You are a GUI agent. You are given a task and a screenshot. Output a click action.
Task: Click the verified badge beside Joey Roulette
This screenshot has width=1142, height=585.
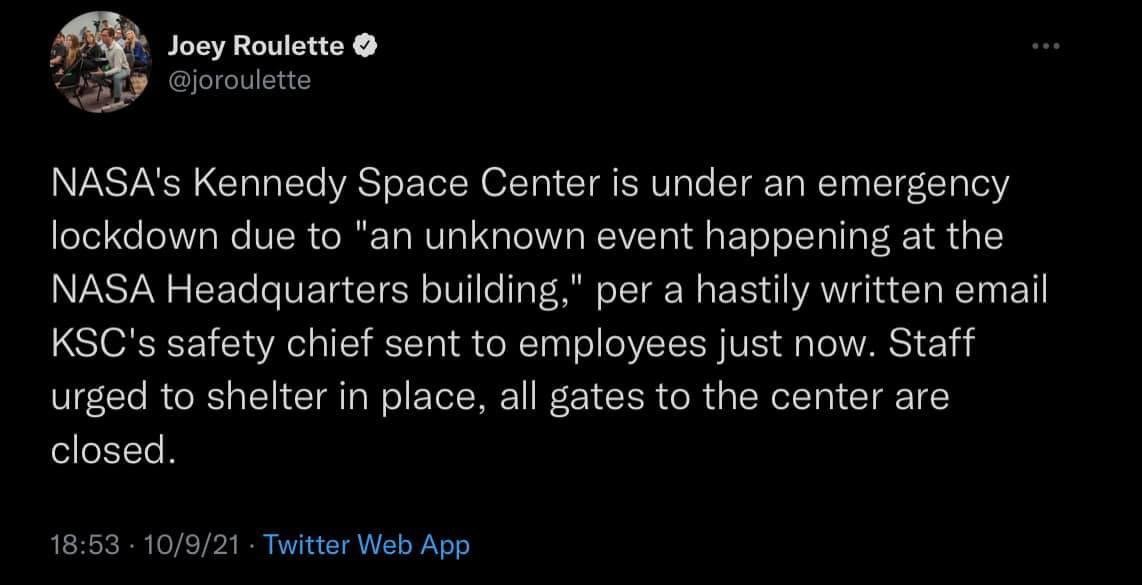(364, 47)
